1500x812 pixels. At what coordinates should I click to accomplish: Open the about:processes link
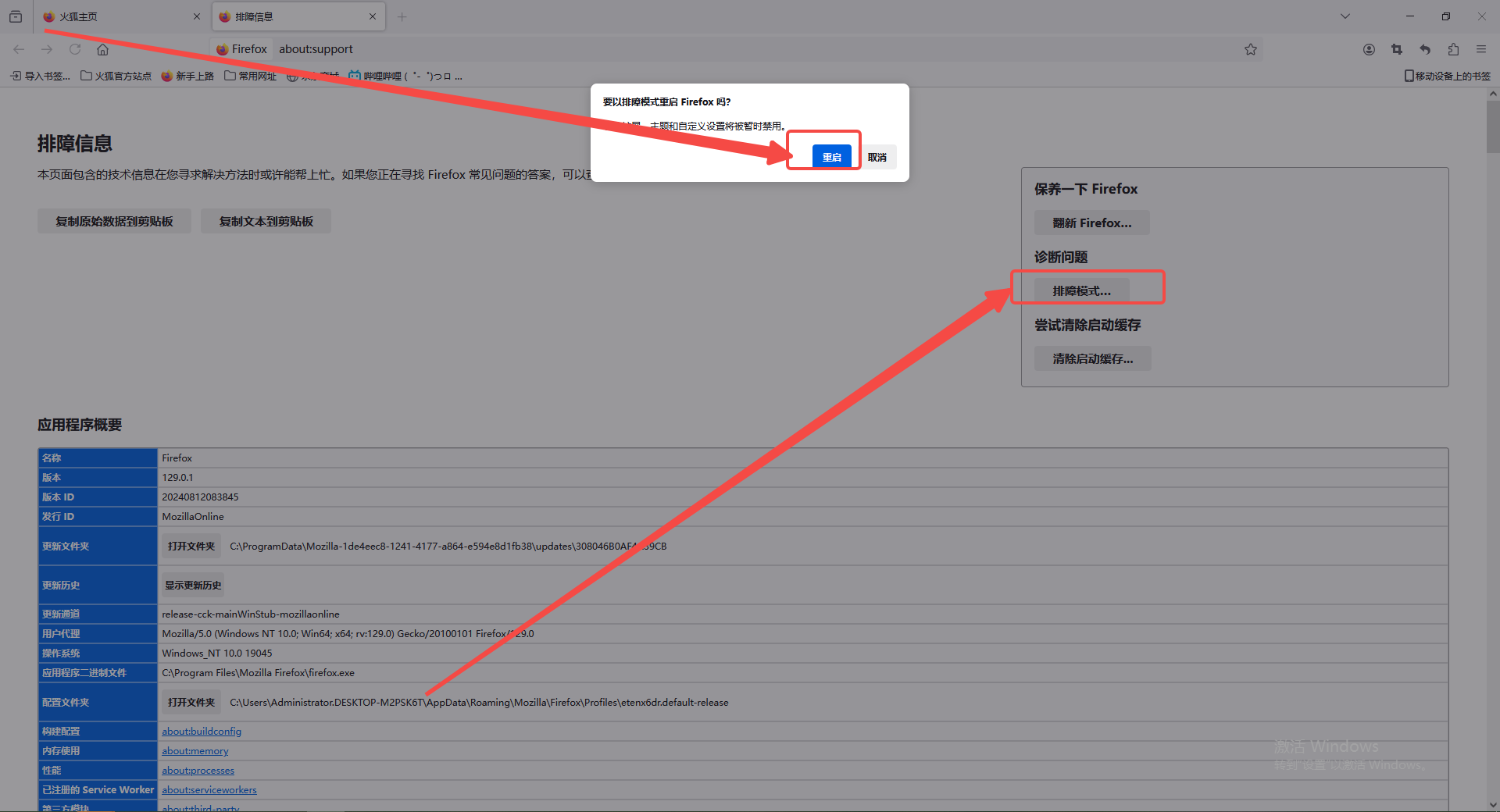coord(198,770)
